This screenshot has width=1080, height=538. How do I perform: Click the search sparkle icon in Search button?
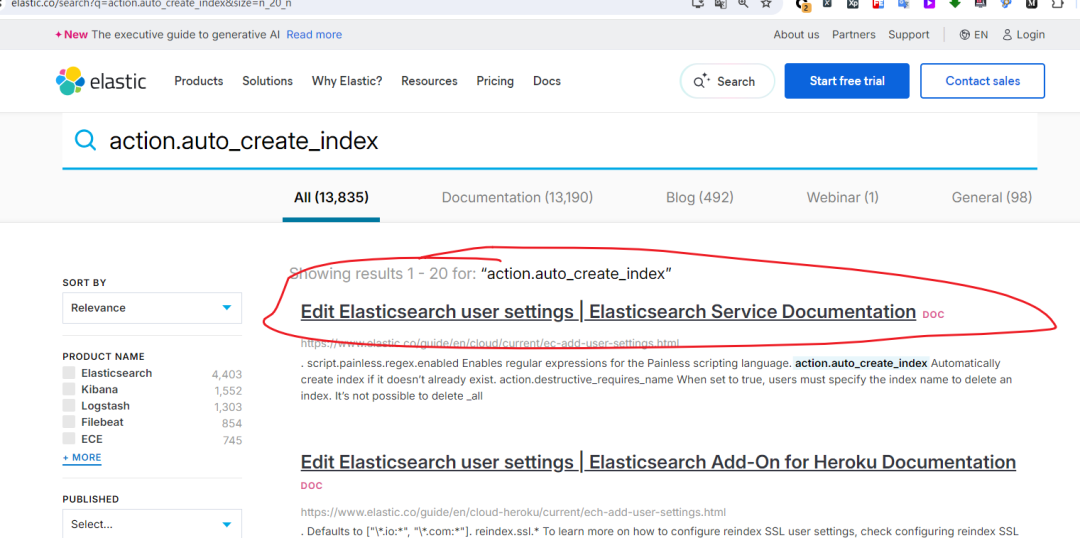701,81
